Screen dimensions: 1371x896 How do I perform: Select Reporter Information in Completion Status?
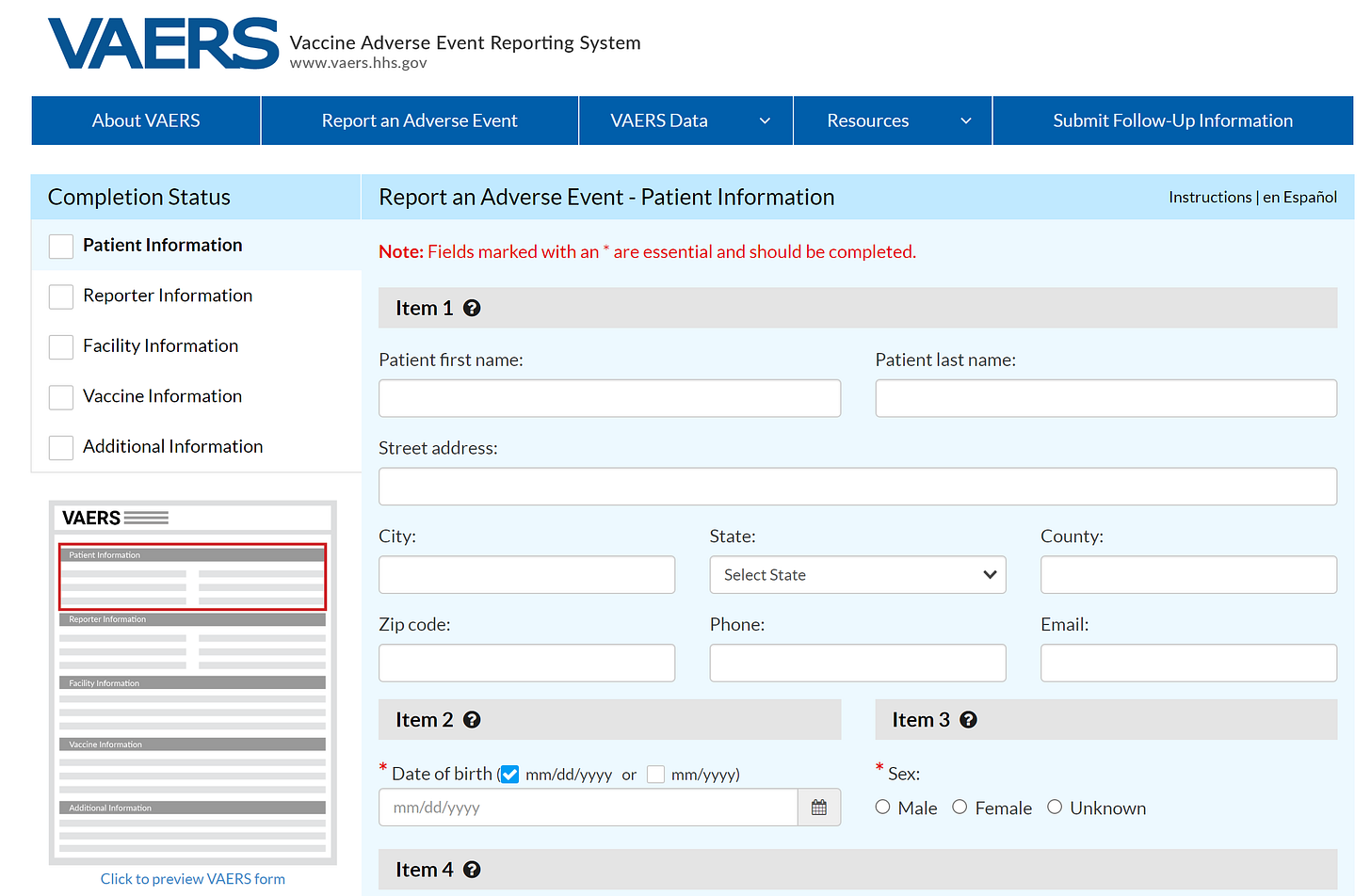[168, 296]
